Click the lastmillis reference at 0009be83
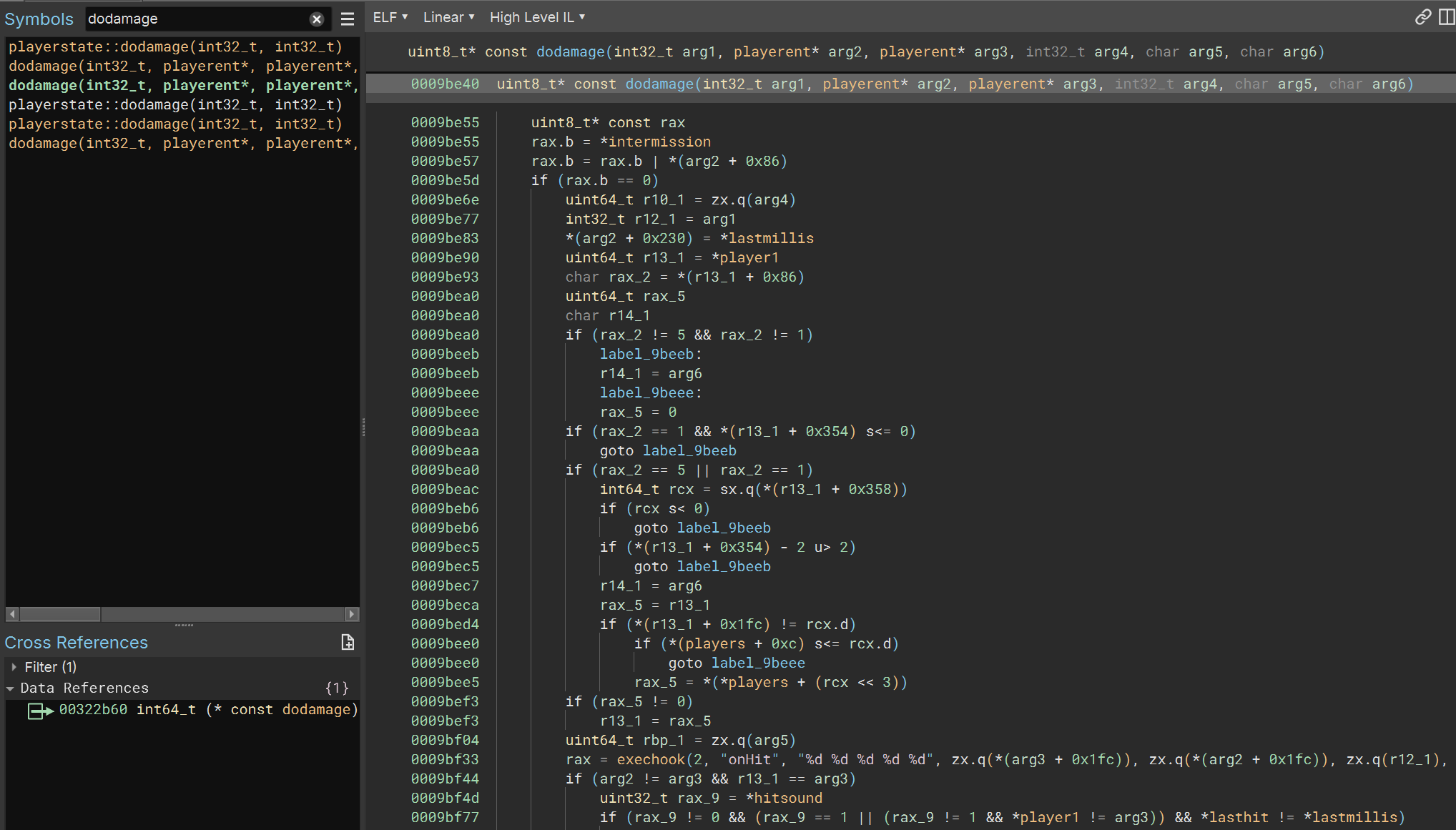This screenshot has width=1456, height=830. [771, 238]
